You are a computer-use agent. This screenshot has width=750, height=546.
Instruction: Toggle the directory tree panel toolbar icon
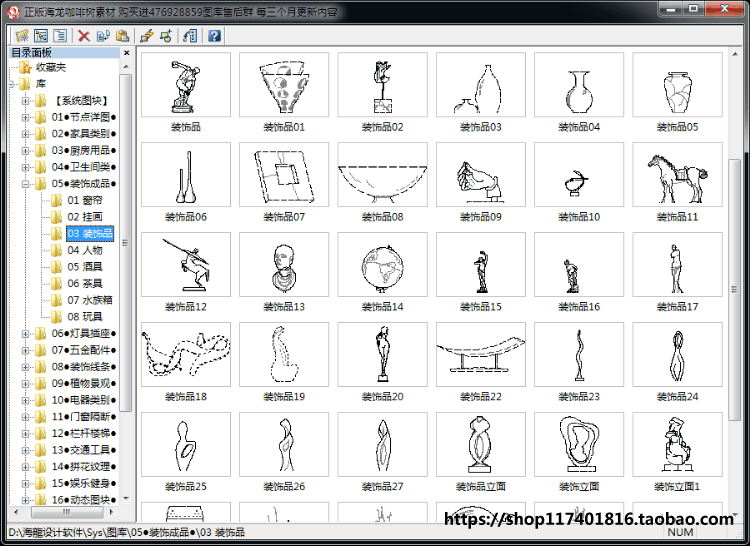click(x=41, y=35)
